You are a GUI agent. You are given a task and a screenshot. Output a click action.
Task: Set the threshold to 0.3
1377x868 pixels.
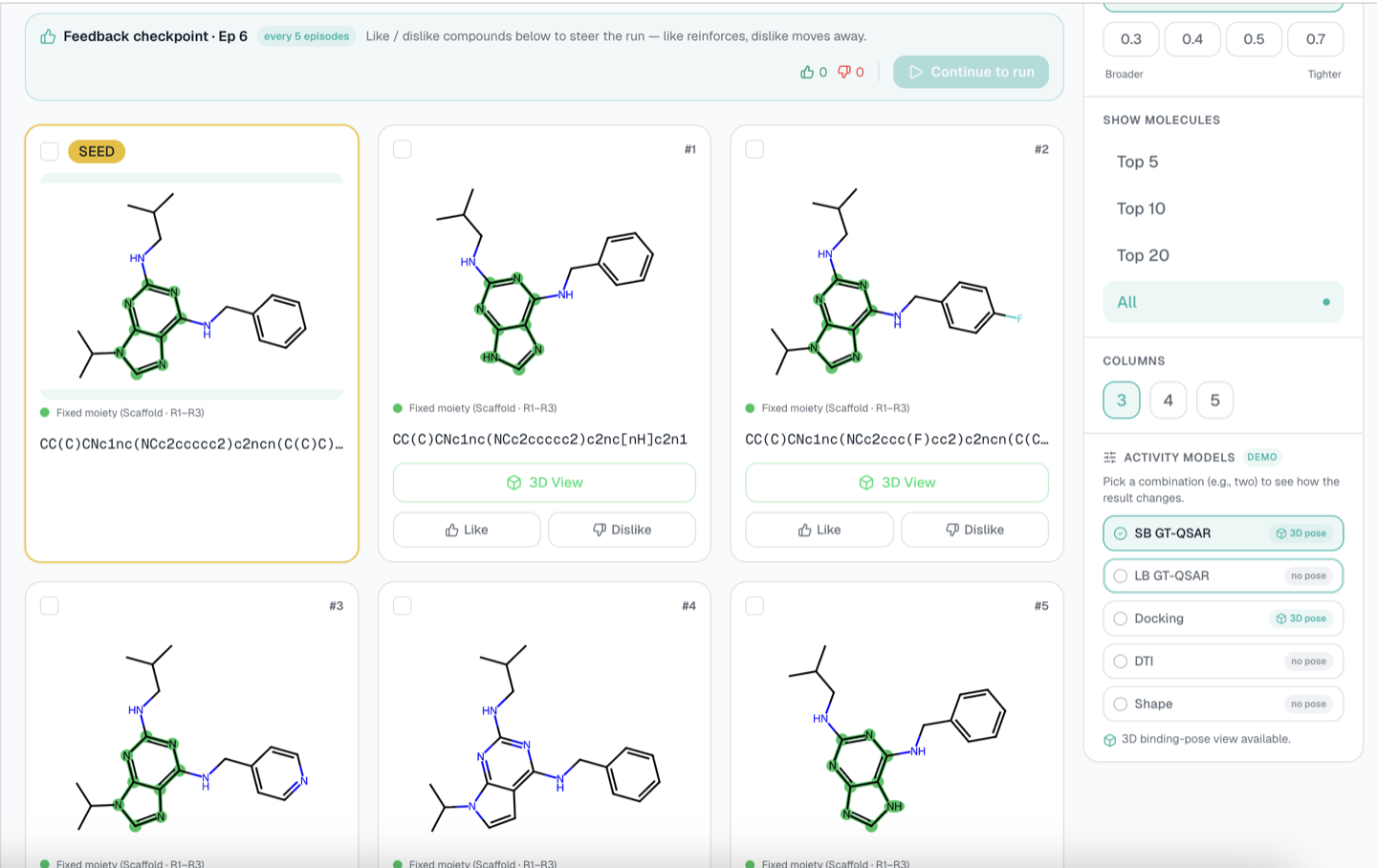(1131, 39)
